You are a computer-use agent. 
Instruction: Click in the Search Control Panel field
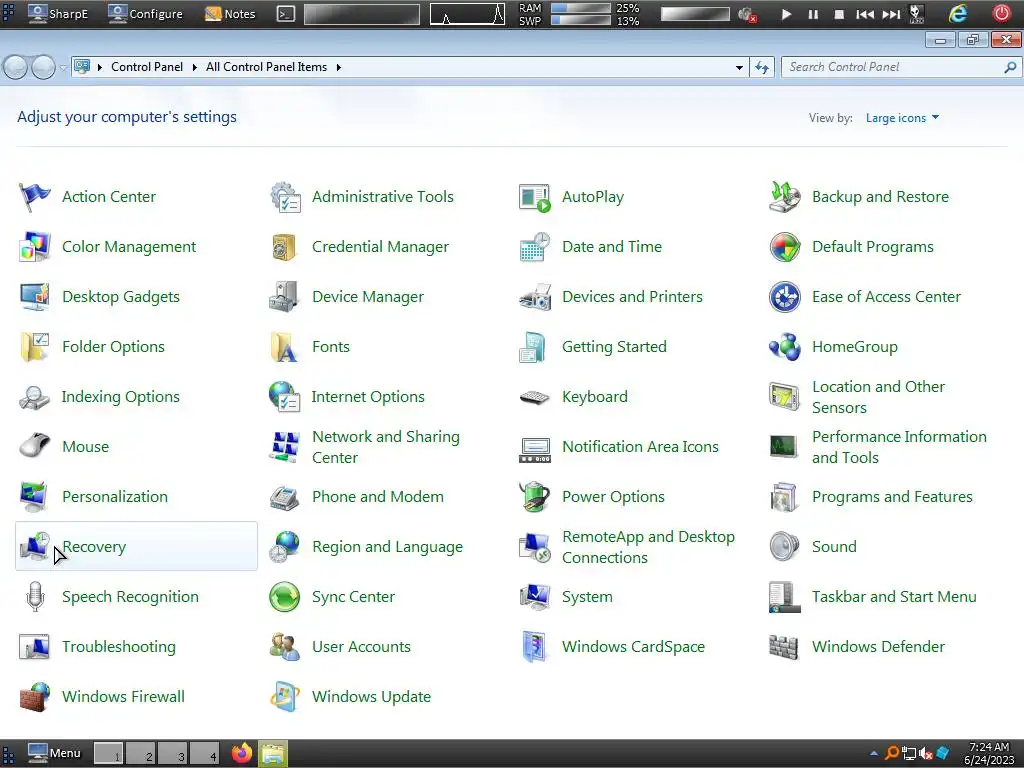901,67
